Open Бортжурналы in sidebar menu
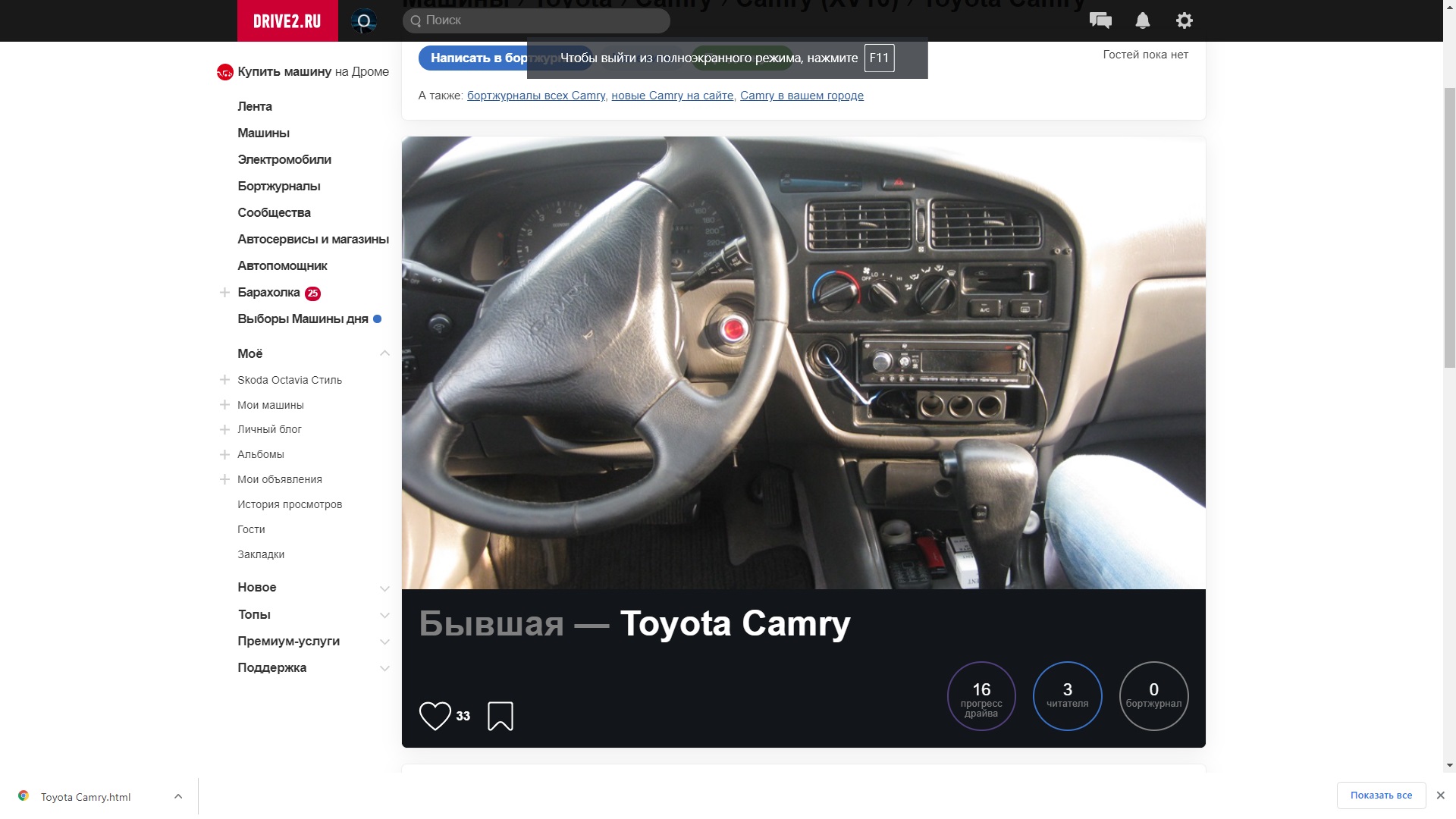This screenshot has width=1456, height=819. click(x=278, y=186)
